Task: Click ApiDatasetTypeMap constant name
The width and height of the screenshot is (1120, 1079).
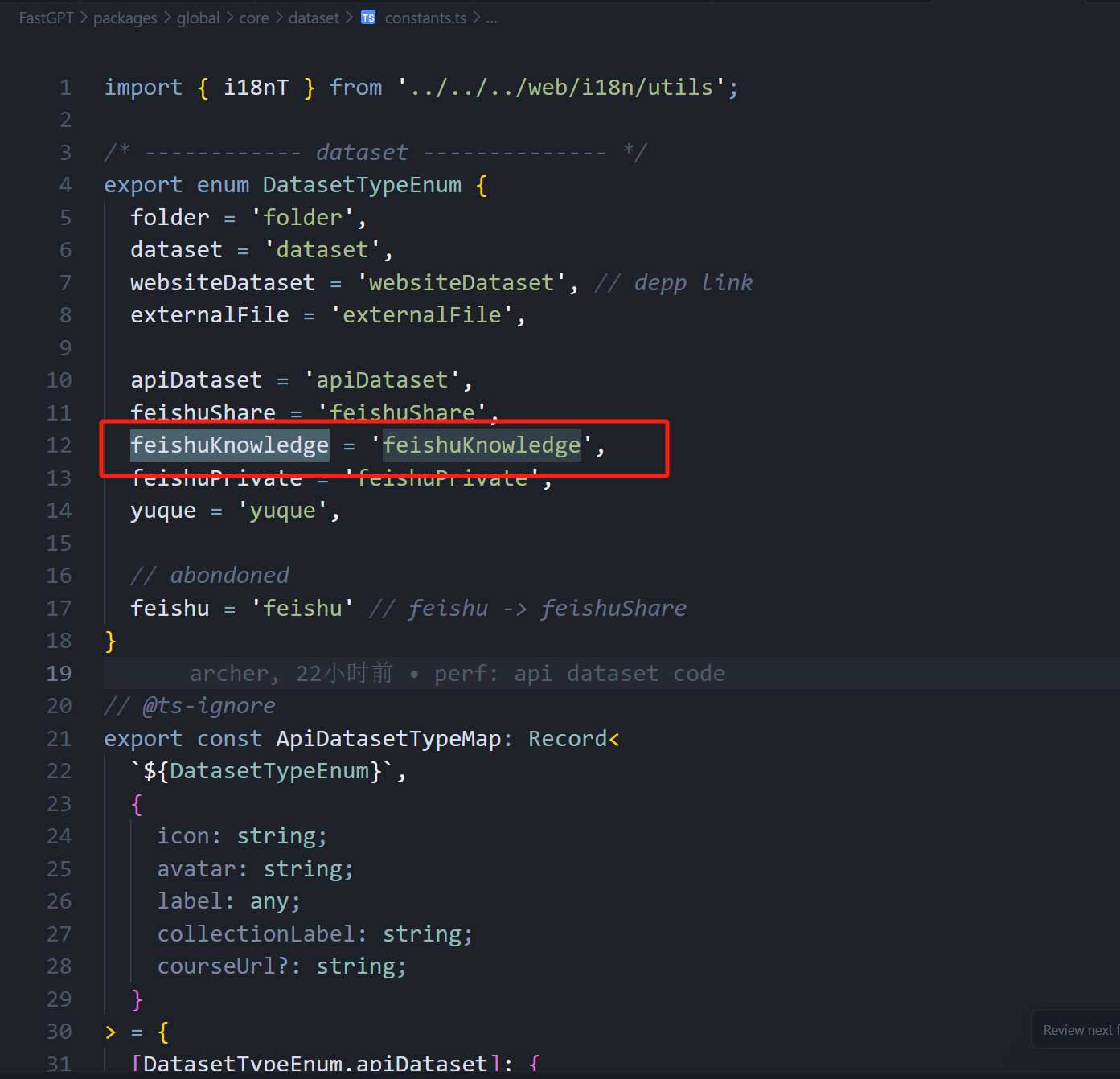Action: 388,738
